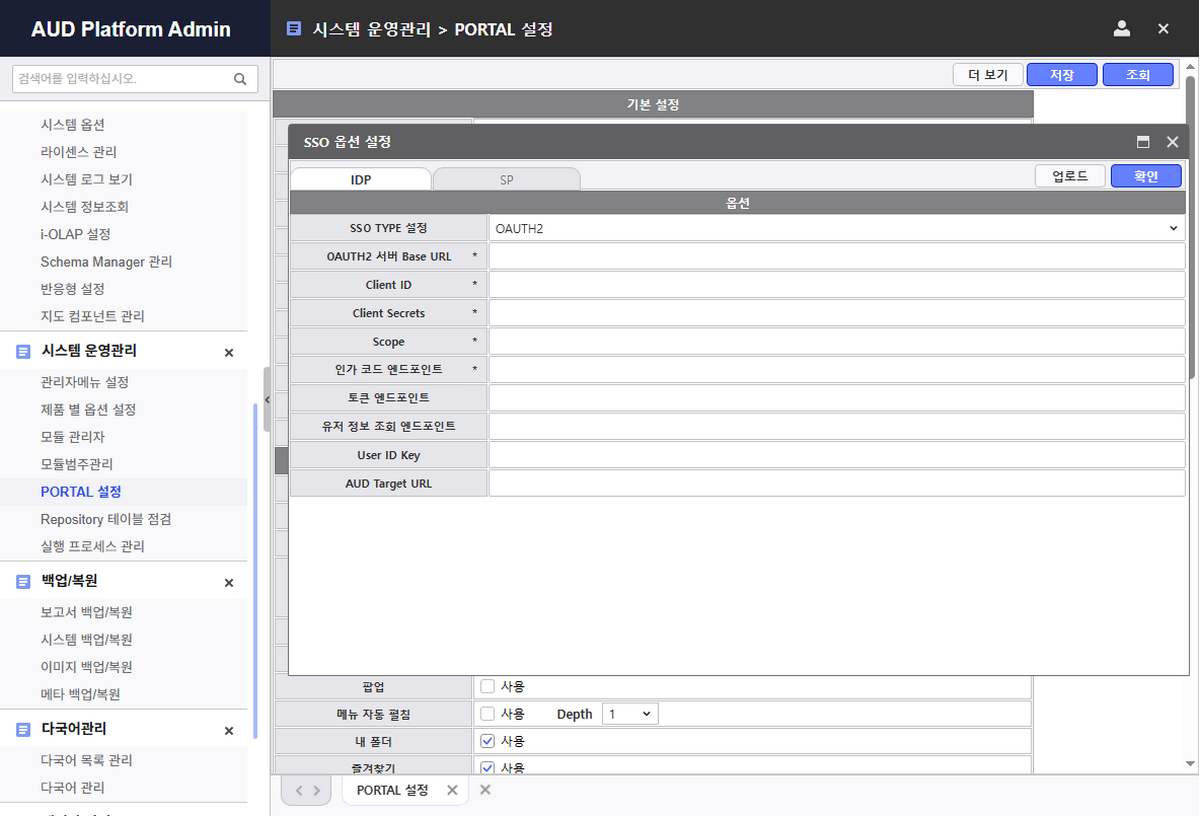Click the Client ID input field
Image resolution: width=1200 pixels, height=816 pixels.
point(836,285)
